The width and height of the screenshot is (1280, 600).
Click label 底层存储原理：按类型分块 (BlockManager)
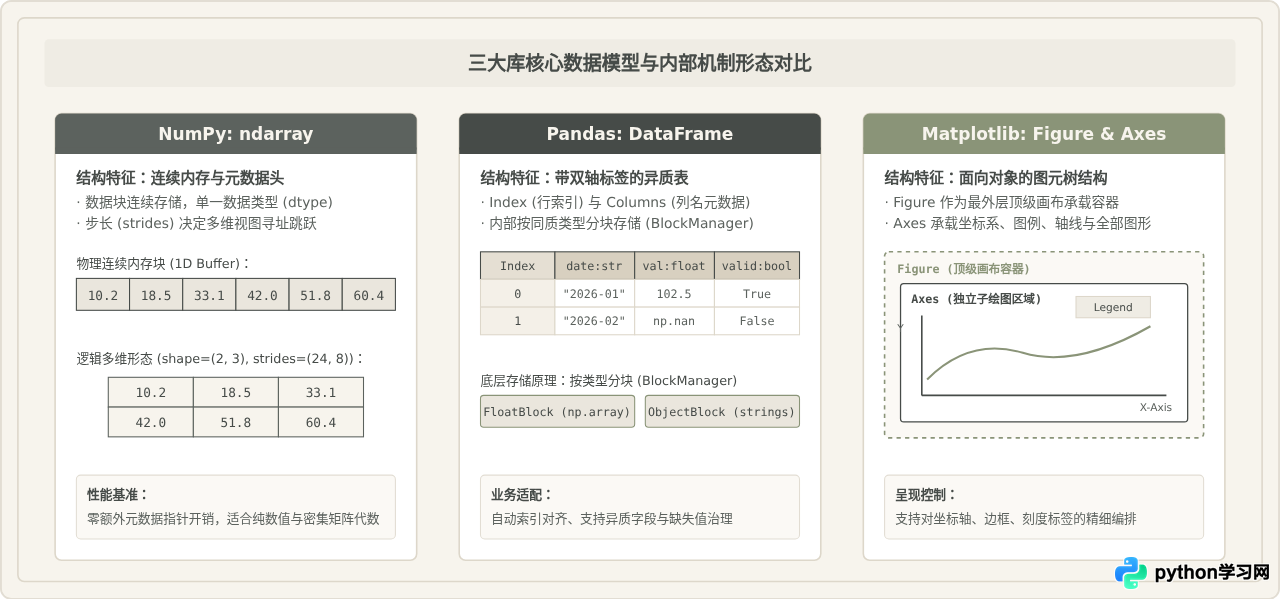609,381
